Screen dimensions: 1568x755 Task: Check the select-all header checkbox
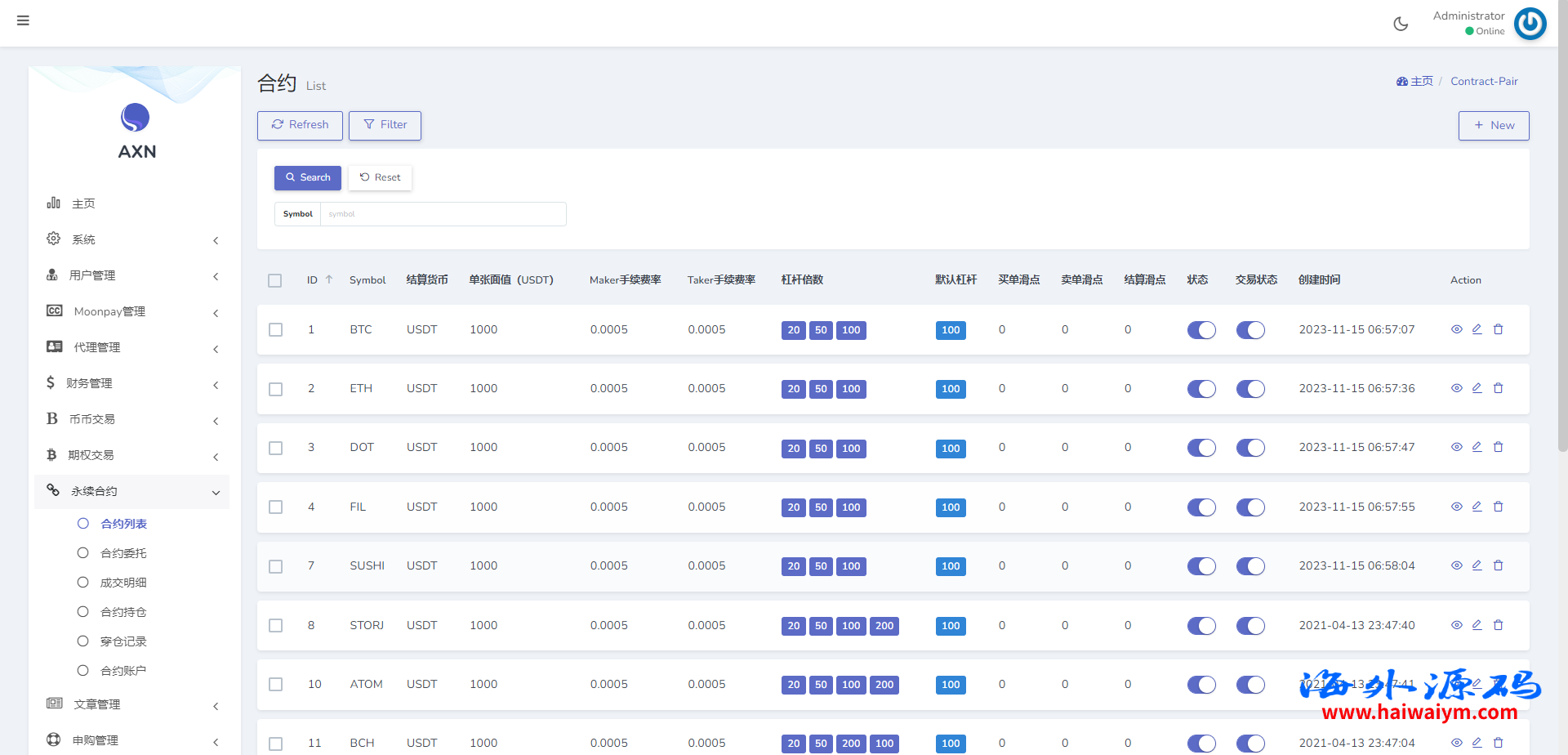(275, 280)
